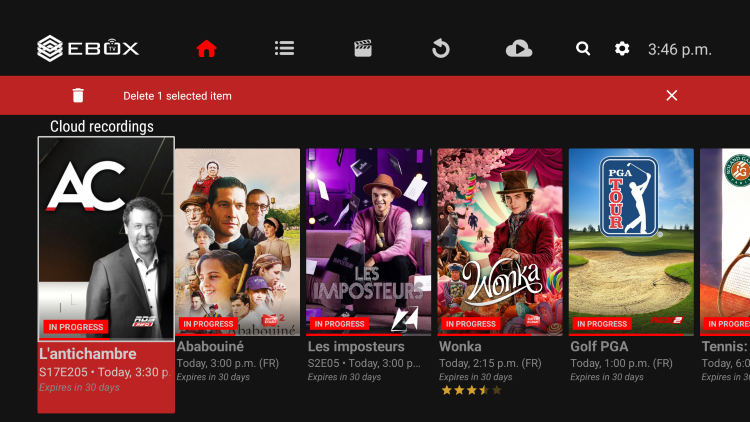750x422 pixels.
Task: Open the movies clapperboard icon
Action: [363, 48]
